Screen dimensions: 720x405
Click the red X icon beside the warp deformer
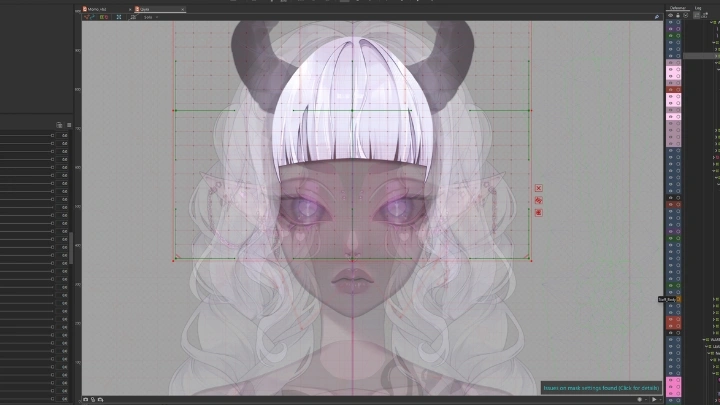(x=539, y=188)
